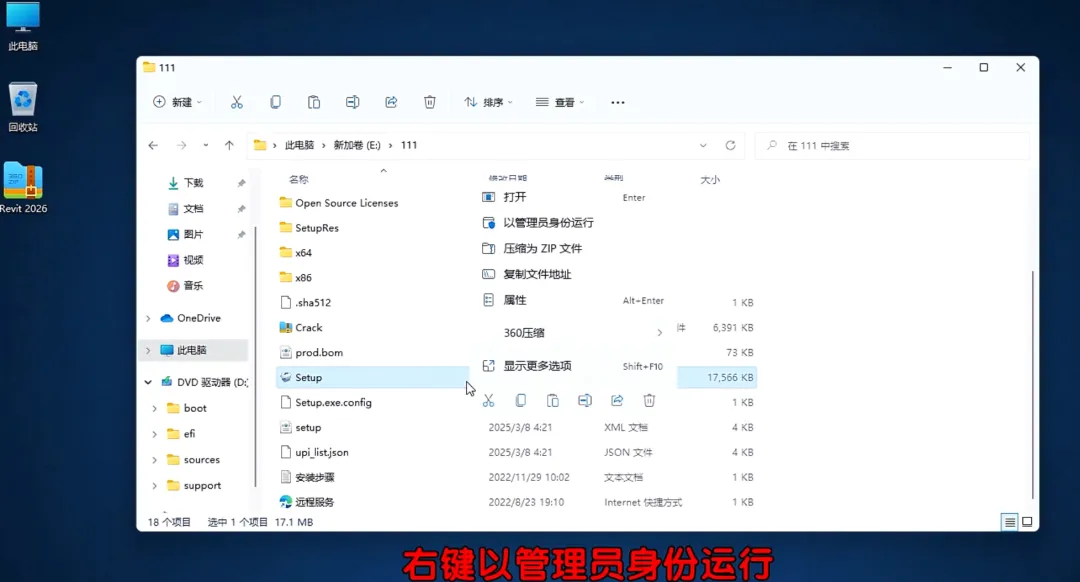Viewport: 1080px width, 582px height.
Task: Select 下载 in the quick access sidebar
Action: [194, 183]
